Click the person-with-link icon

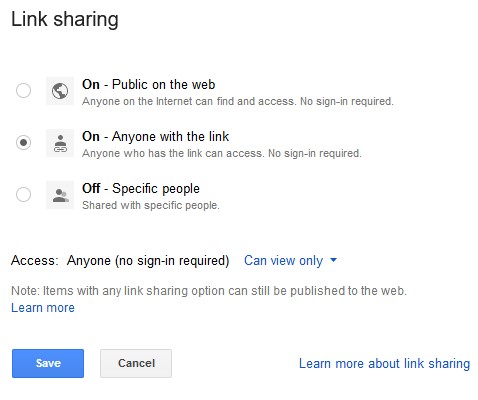(60, 143)
